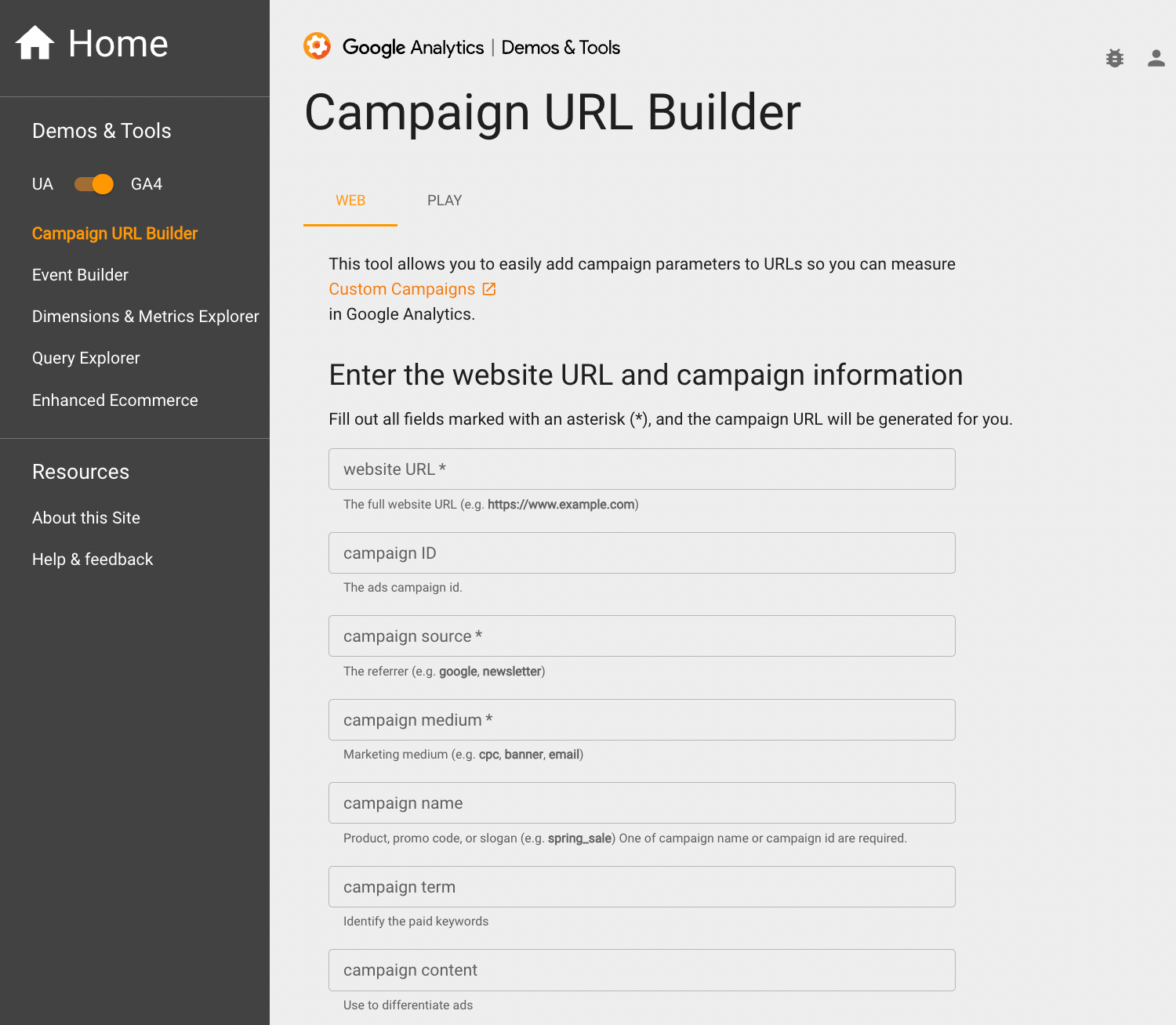1176x1025 pixels.
Task: Open Event Builder in sidebar
Action: 80,275
